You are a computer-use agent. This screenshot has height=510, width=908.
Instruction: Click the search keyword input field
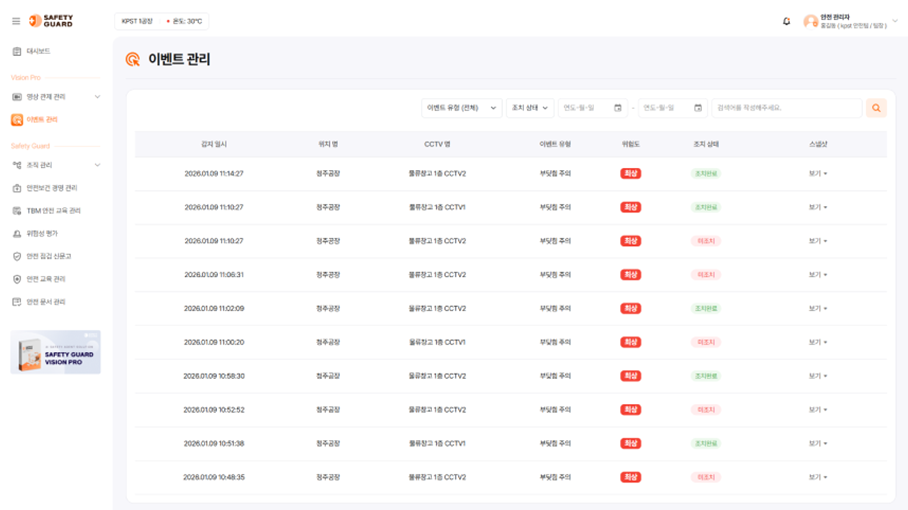[786, 108]
